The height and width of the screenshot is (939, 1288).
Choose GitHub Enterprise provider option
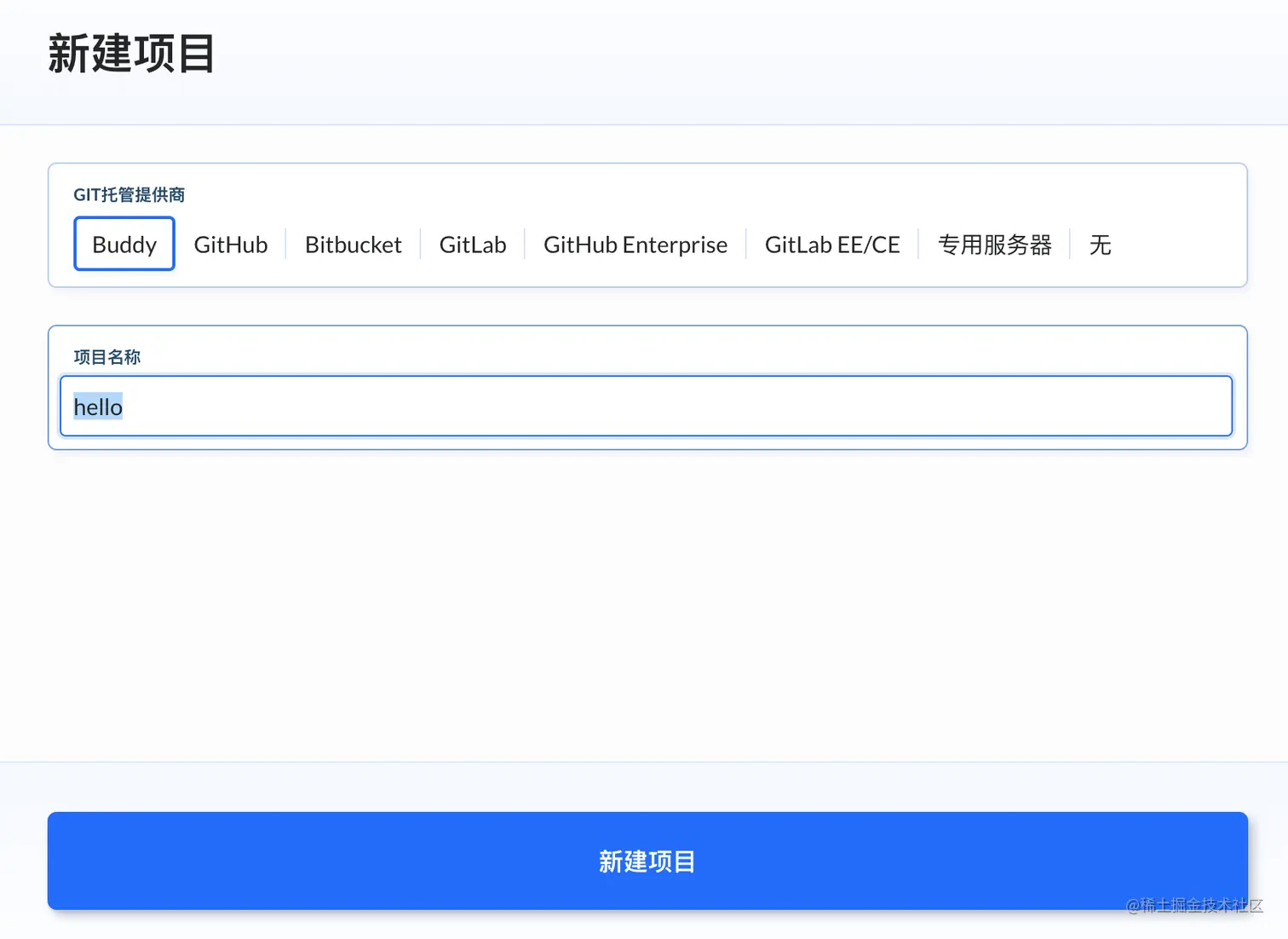(x=635, y=245)
